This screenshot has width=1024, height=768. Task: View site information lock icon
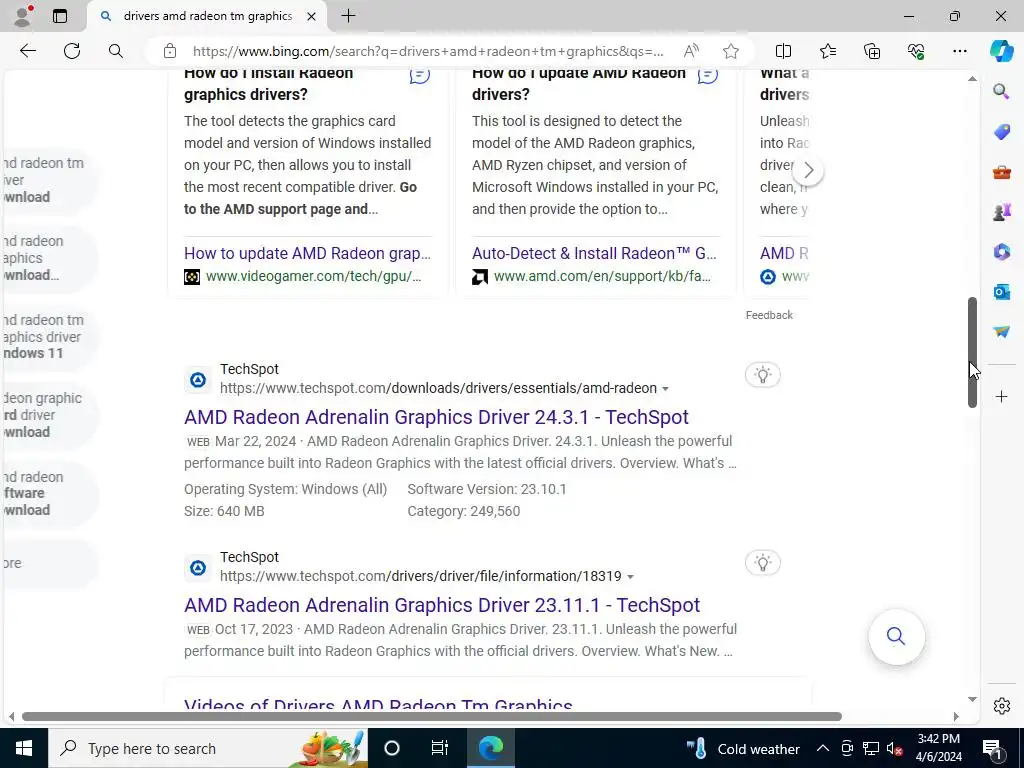coord(170,51)
